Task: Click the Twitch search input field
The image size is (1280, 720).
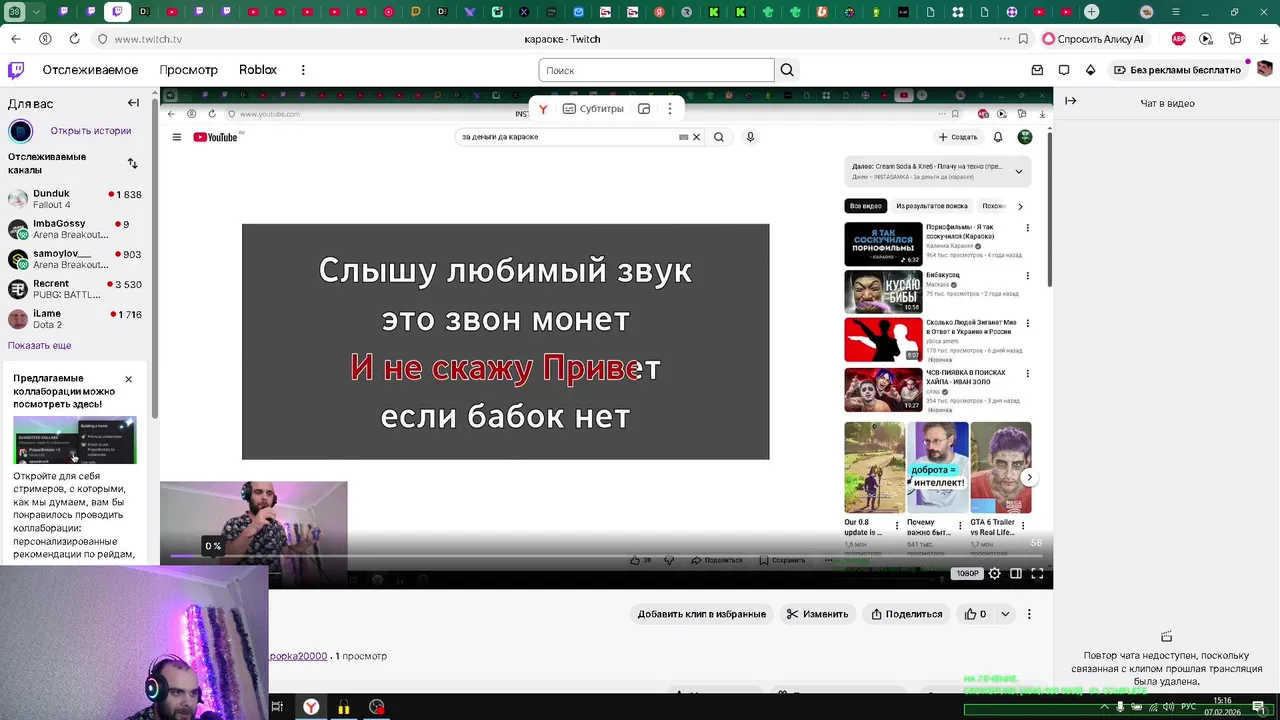Action: click(656, 70)
